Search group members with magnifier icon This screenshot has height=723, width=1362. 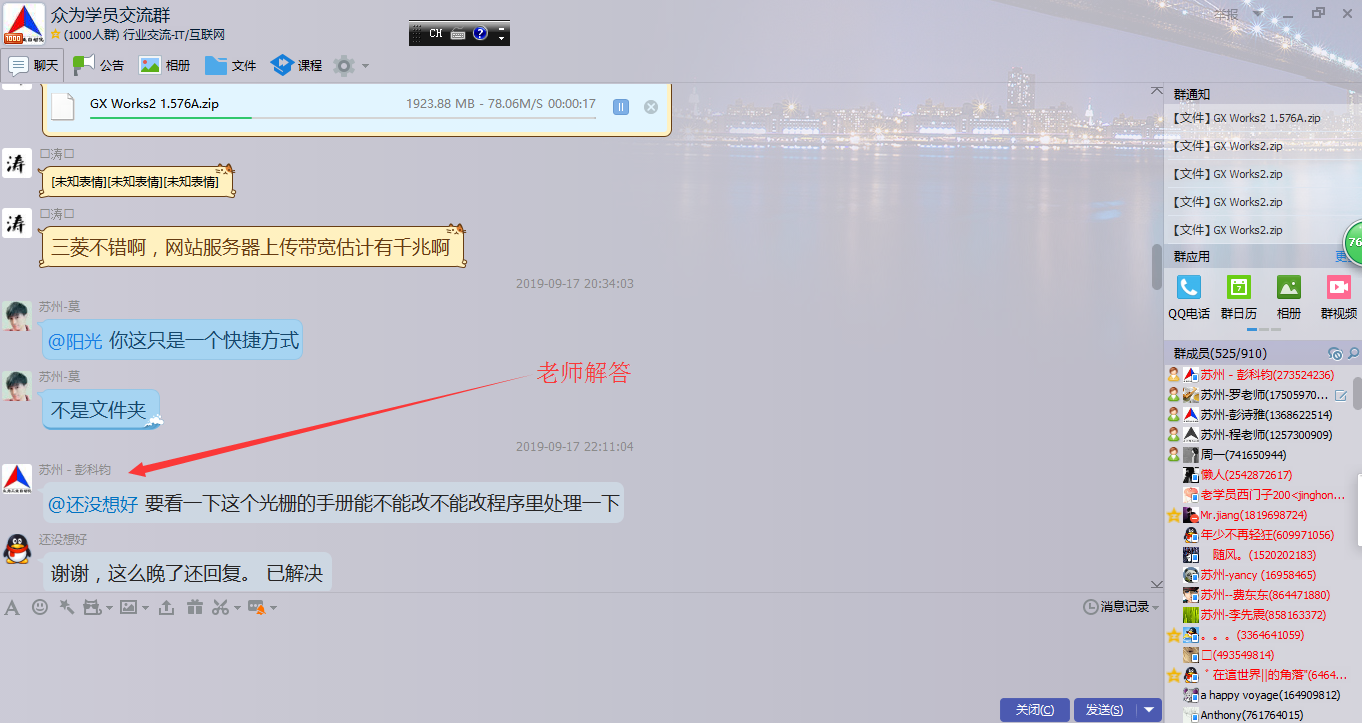click(x=1353, y=354)
